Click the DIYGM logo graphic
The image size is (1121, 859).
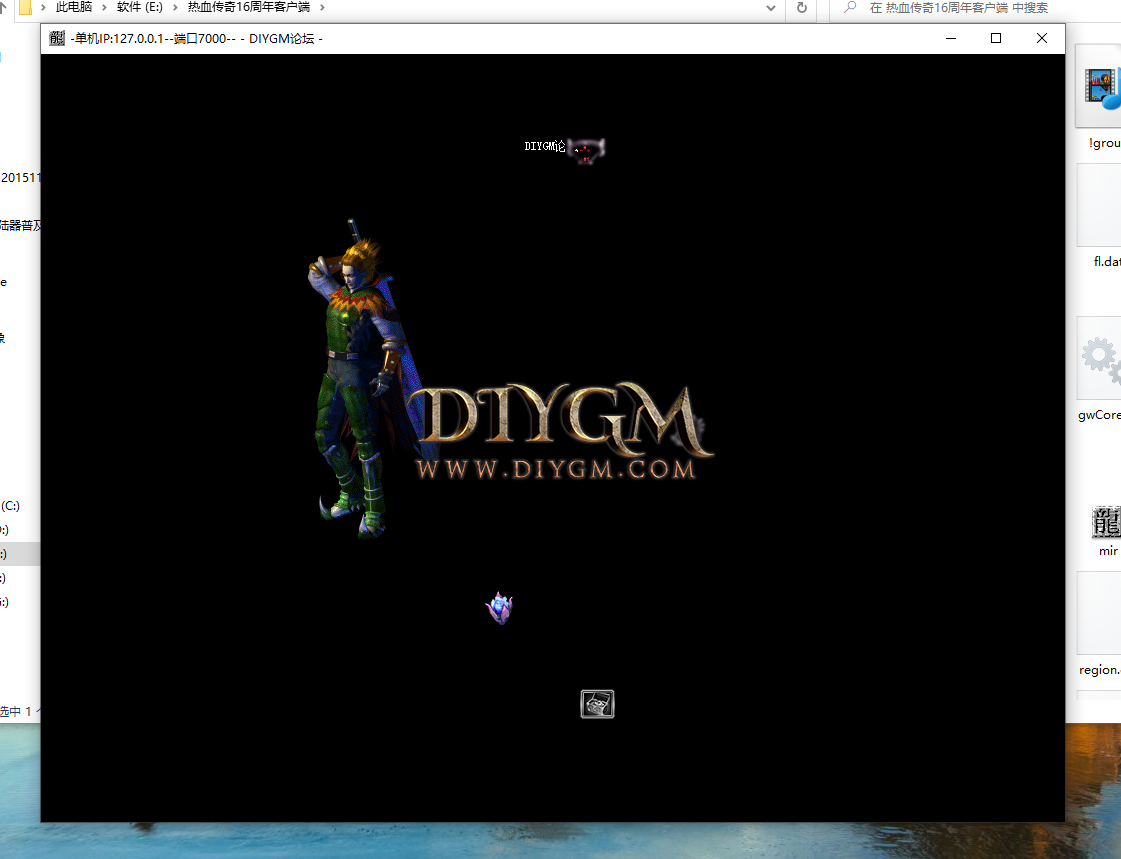(561, 422)
